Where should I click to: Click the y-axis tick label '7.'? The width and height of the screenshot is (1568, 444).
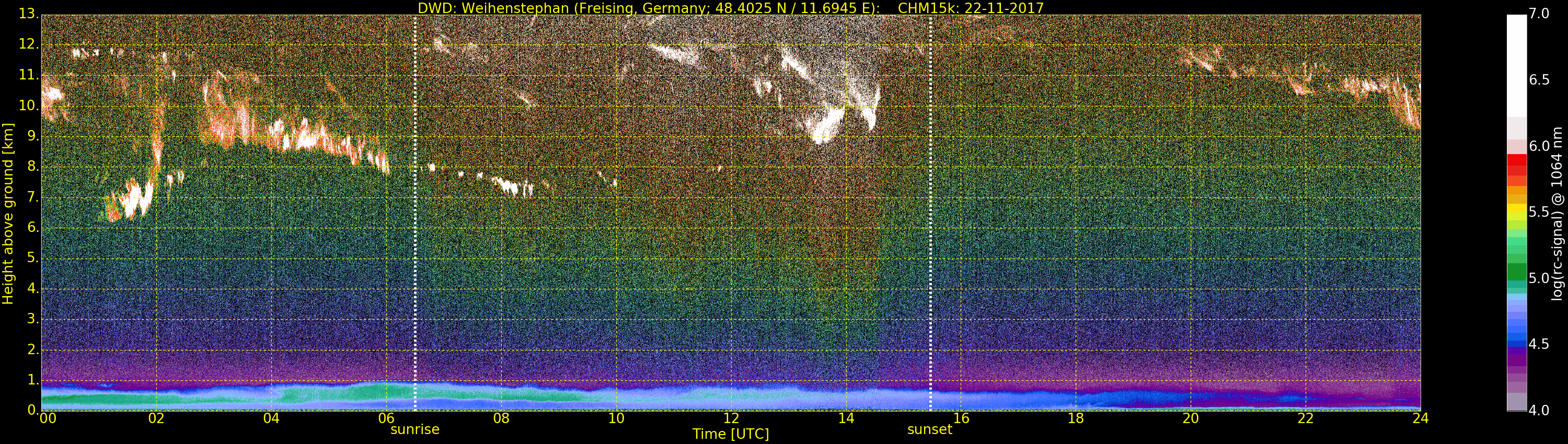pyautogui.click(x=33, y=197)
